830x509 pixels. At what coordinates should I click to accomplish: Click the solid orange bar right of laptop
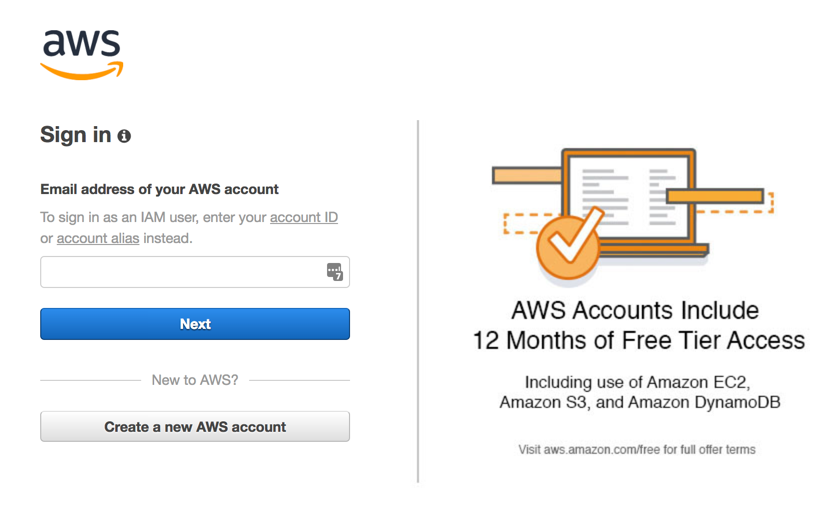click(x=715, y=196)
